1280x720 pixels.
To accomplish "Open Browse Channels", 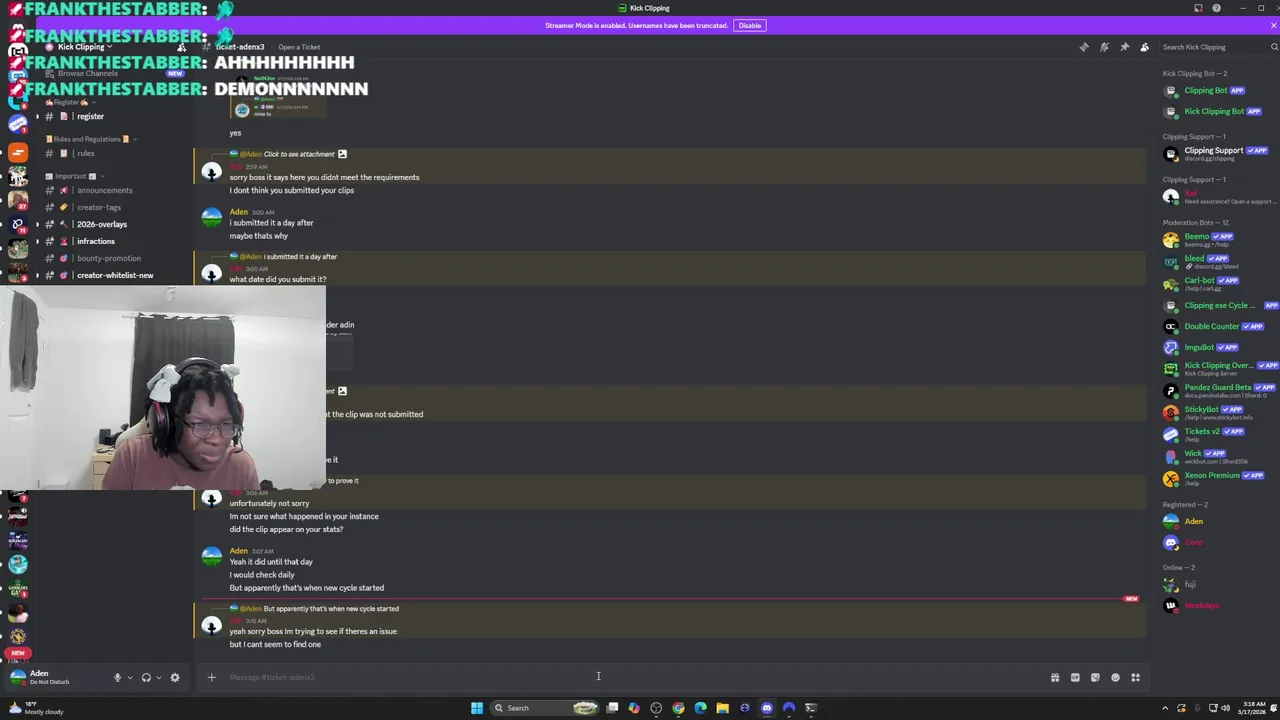I will [x=88, y=73].
